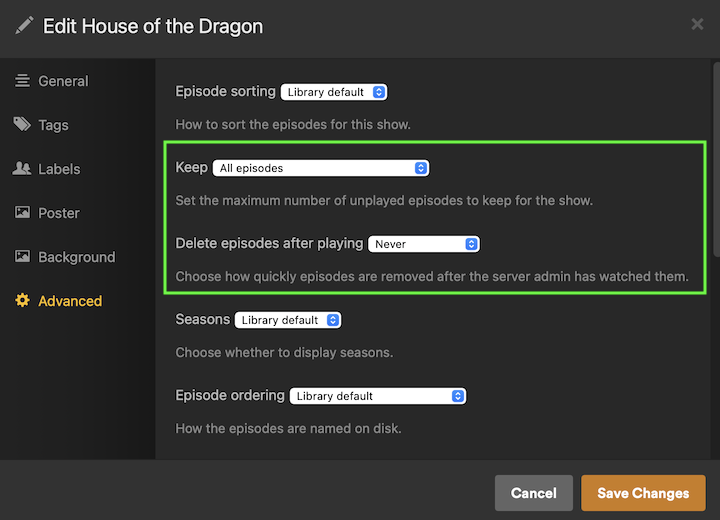Click Save Changes button
Viewport: 720px width, 520px height.
tap(643, 493)
